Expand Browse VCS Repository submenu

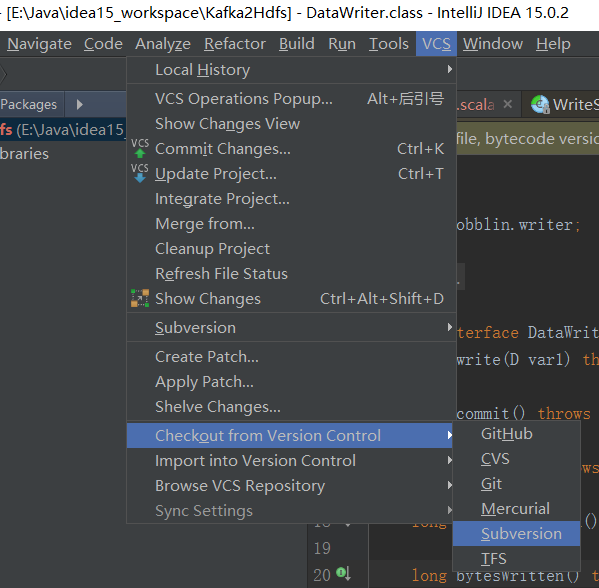tap(291, 486)
